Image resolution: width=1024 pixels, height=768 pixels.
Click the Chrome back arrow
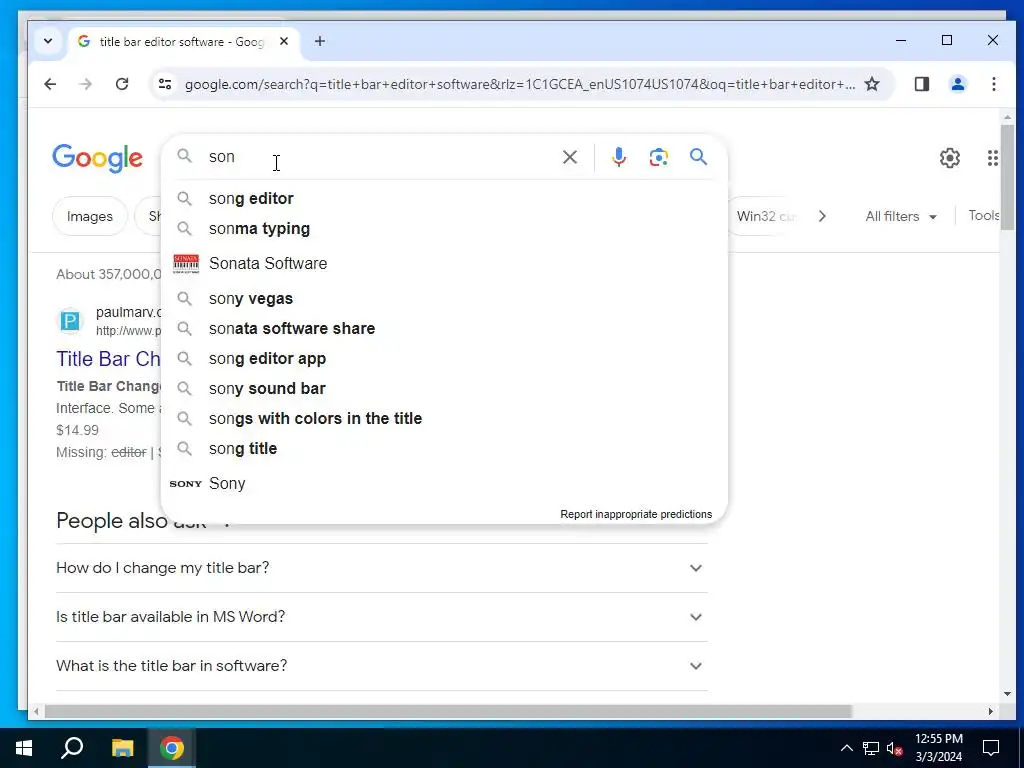(50, 84)
